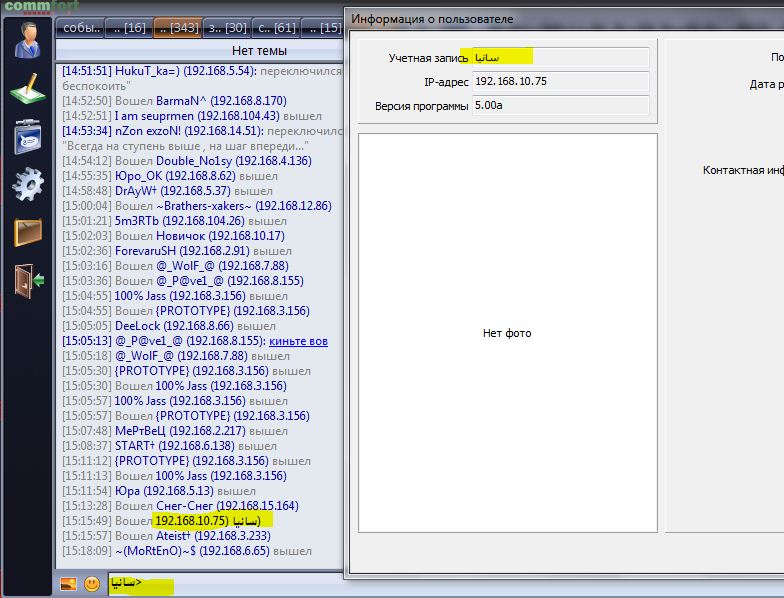Click the user profile icon in sidebar
784x598 pixels.
tap(27, 42)
